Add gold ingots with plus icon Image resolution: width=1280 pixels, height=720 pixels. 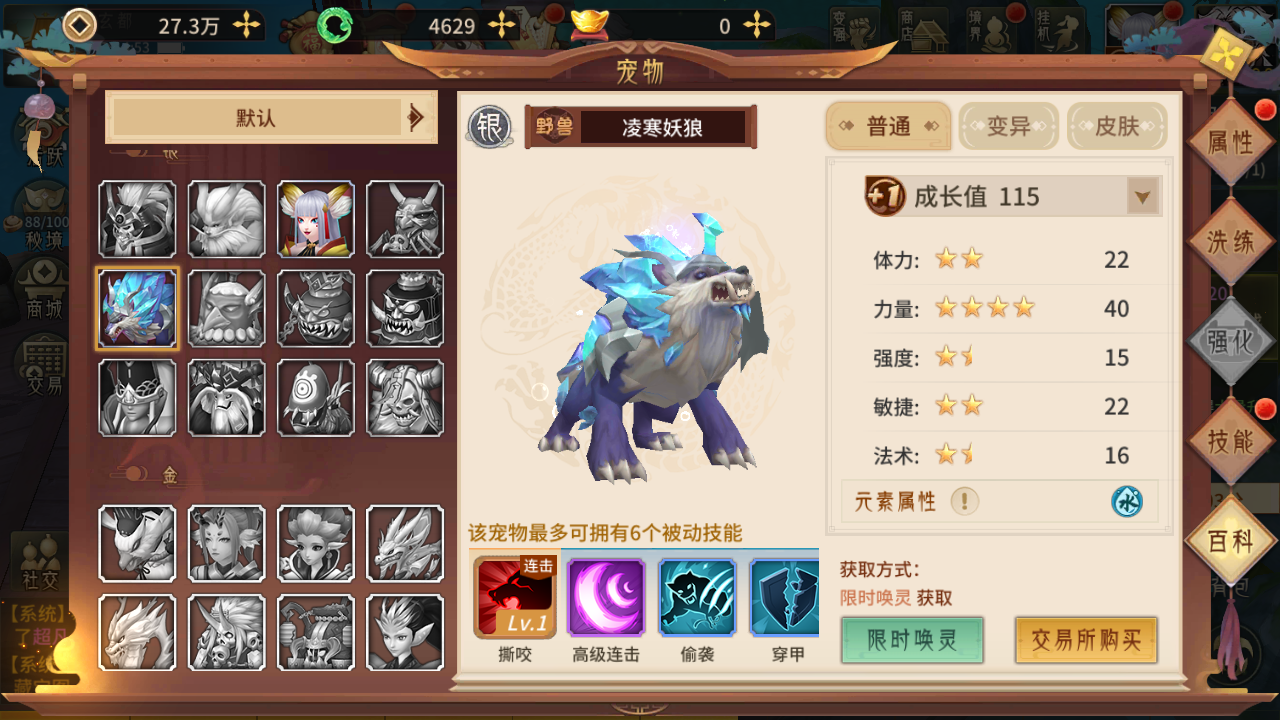(x=758, y=26)
